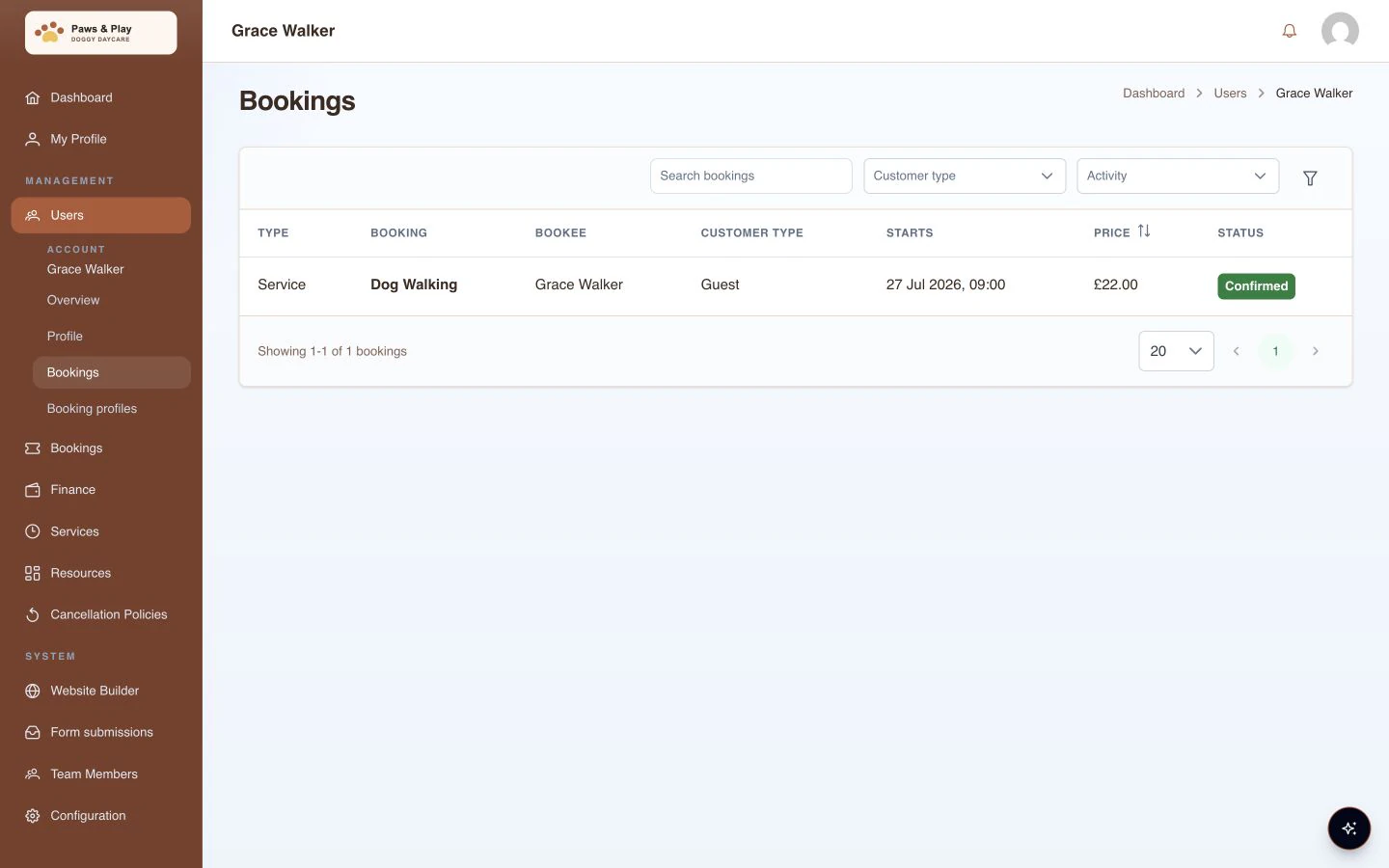Click the Users breadcrumb link

tap(1230, 94)
